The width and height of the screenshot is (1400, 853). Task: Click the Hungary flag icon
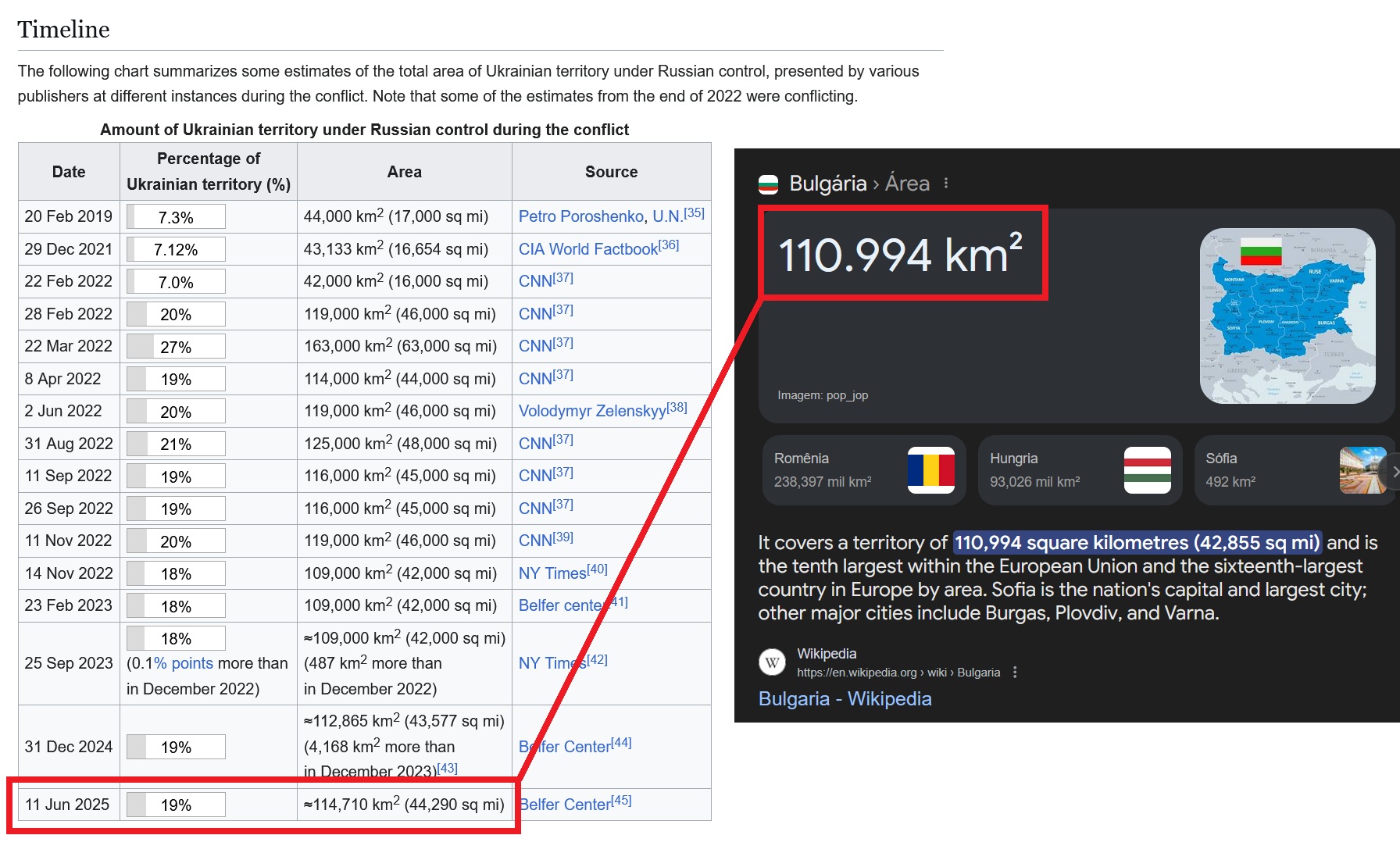coord(1147,470)
